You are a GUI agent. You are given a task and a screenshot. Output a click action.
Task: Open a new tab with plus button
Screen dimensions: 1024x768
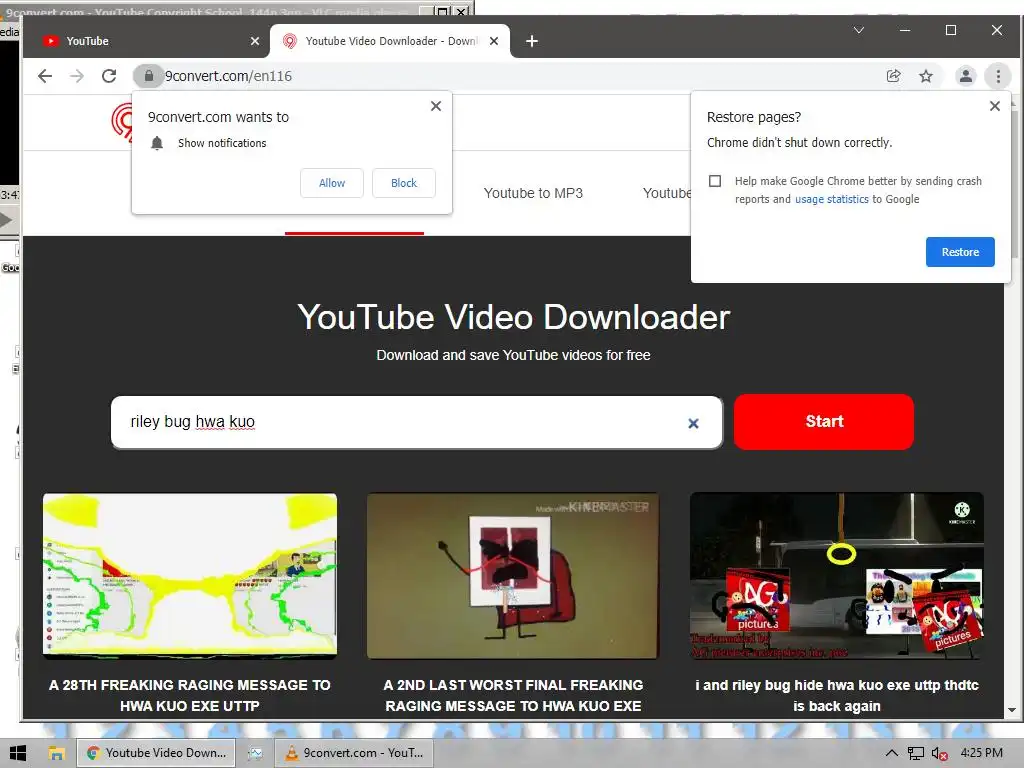(x=532, y=41)
